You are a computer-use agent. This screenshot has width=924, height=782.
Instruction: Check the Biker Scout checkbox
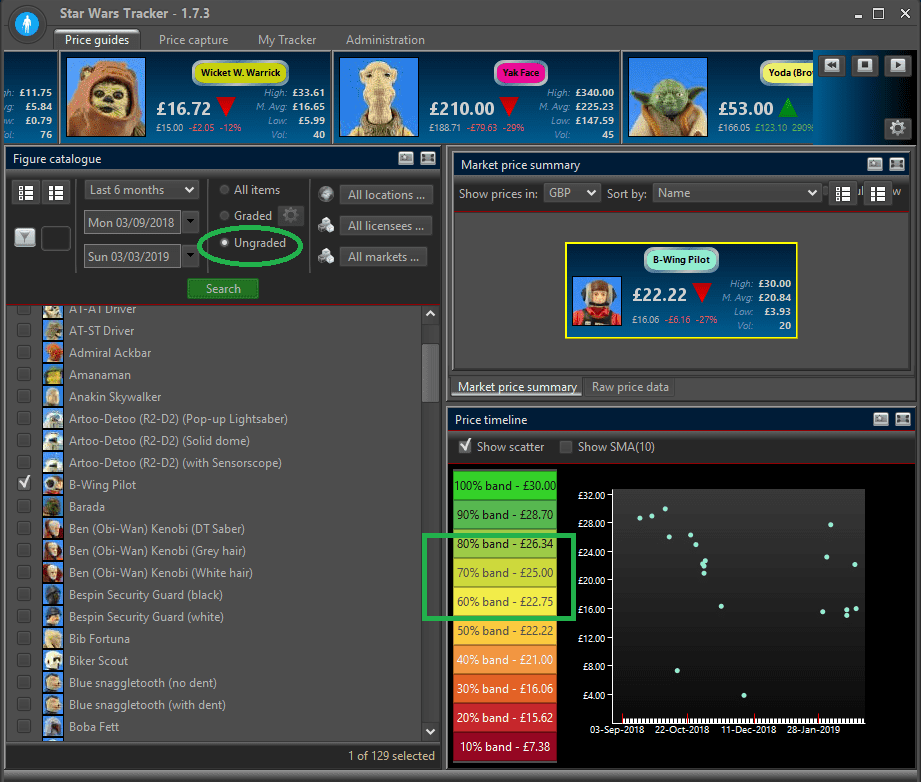coord(24,660)
